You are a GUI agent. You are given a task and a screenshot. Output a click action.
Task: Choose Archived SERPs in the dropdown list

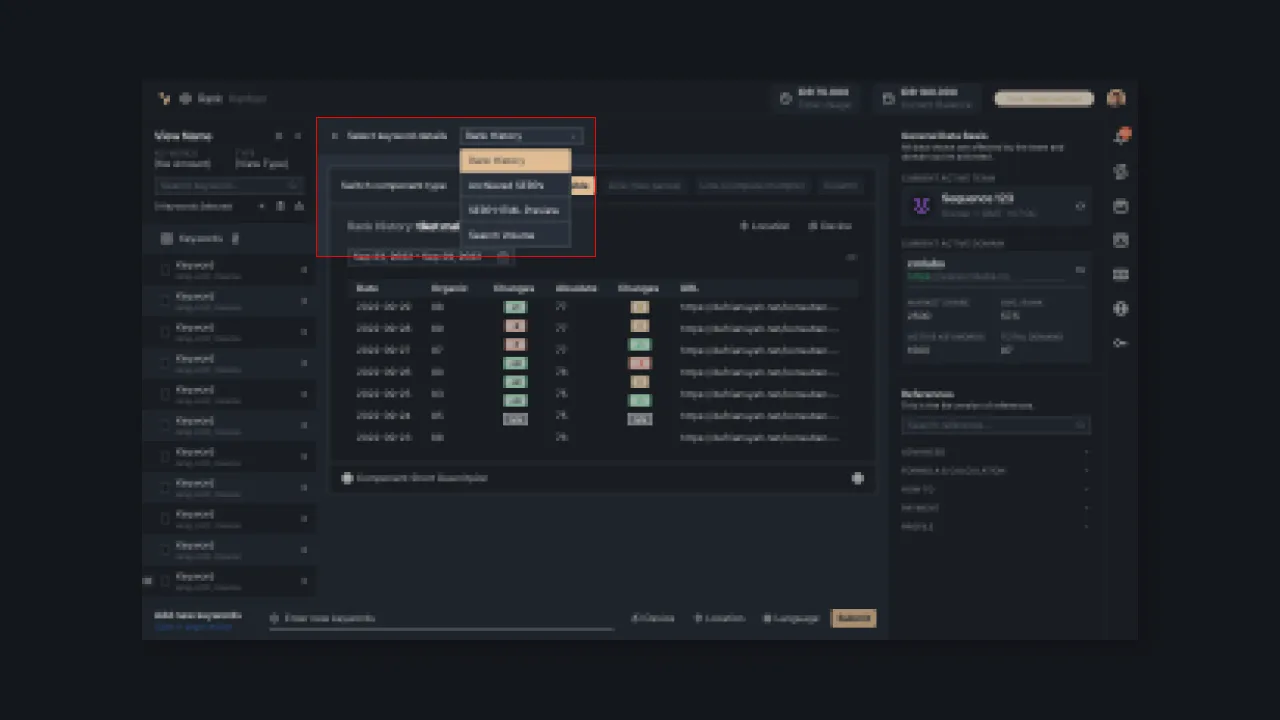point(515,185)
